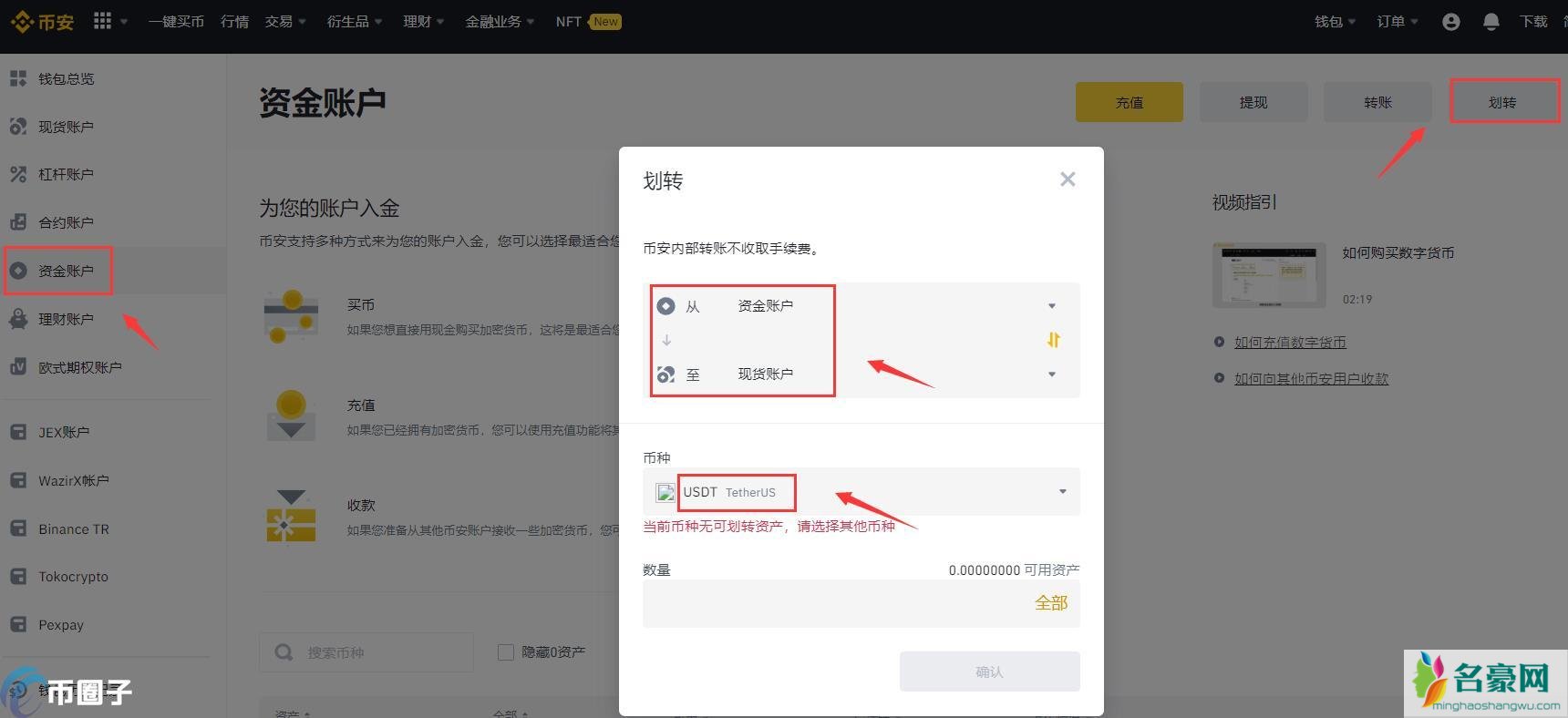The height and width of the screenshot is (718, 1568).
Task: Open the 如何向其他币安用户收款 link
Action: tap(1311, 379)
